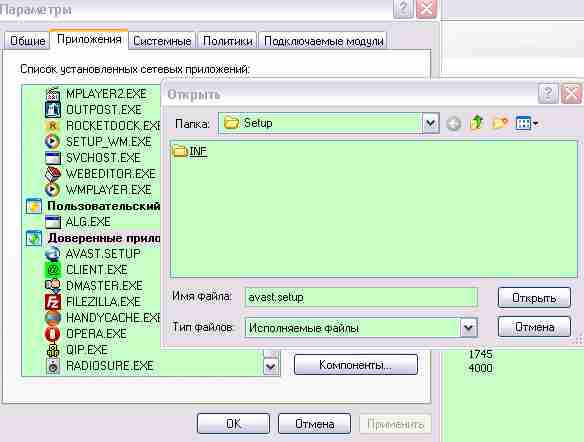Switch to the Общие tab
Viewport: 584px width, 442px height.
tap(28, 41)
